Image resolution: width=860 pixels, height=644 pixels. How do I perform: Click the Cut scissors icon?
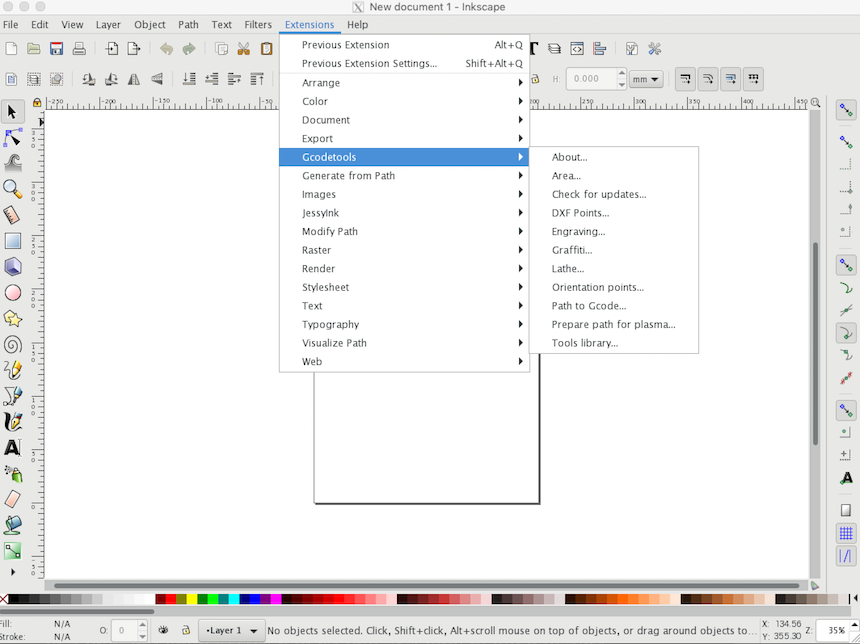tap(244, 49)
